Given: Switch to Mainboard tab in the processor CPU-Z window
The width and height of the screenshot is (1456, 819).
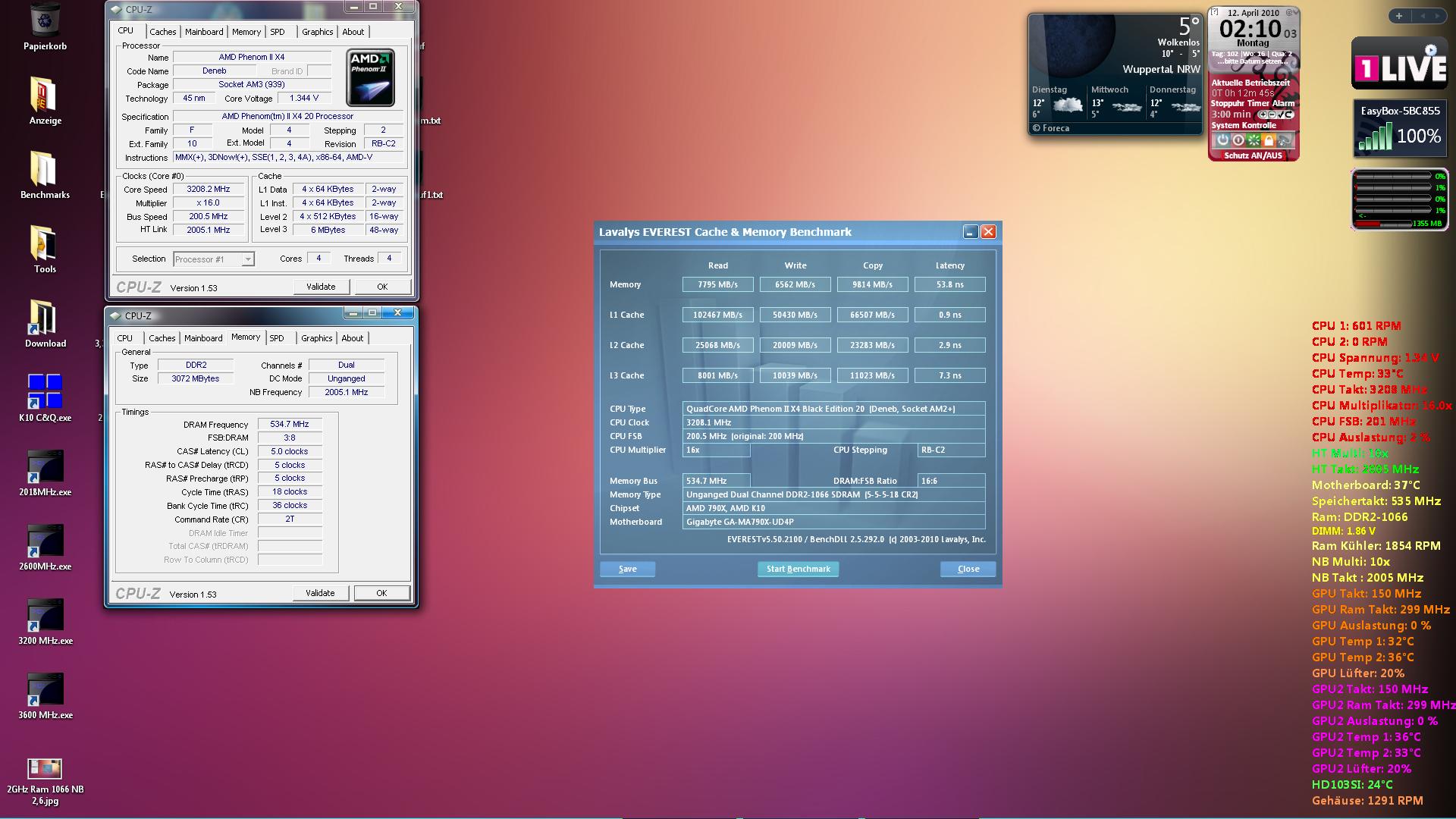Looking at the screenshot, I should tap(204, 32).
